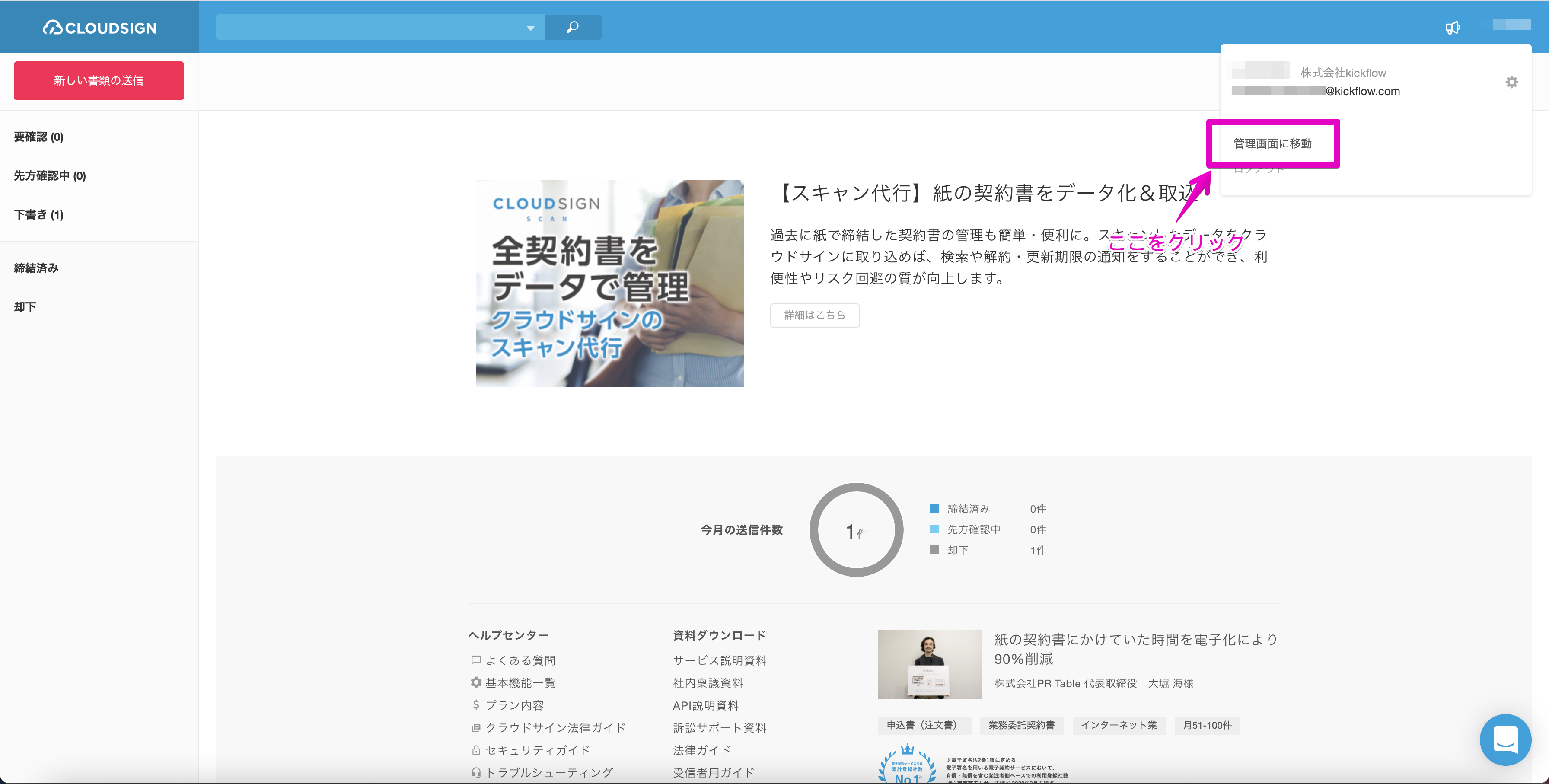Click 新しい書類の送信 button
Viewport: 1549px width, 784px height.
pyautogui.click(x=99, y=80)
